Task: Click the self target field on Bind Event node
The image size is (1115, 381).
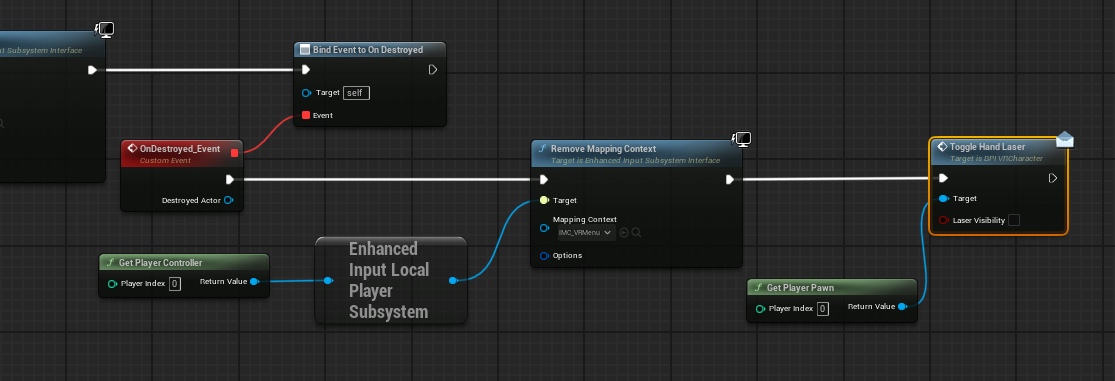Action: tap(356, 93)
